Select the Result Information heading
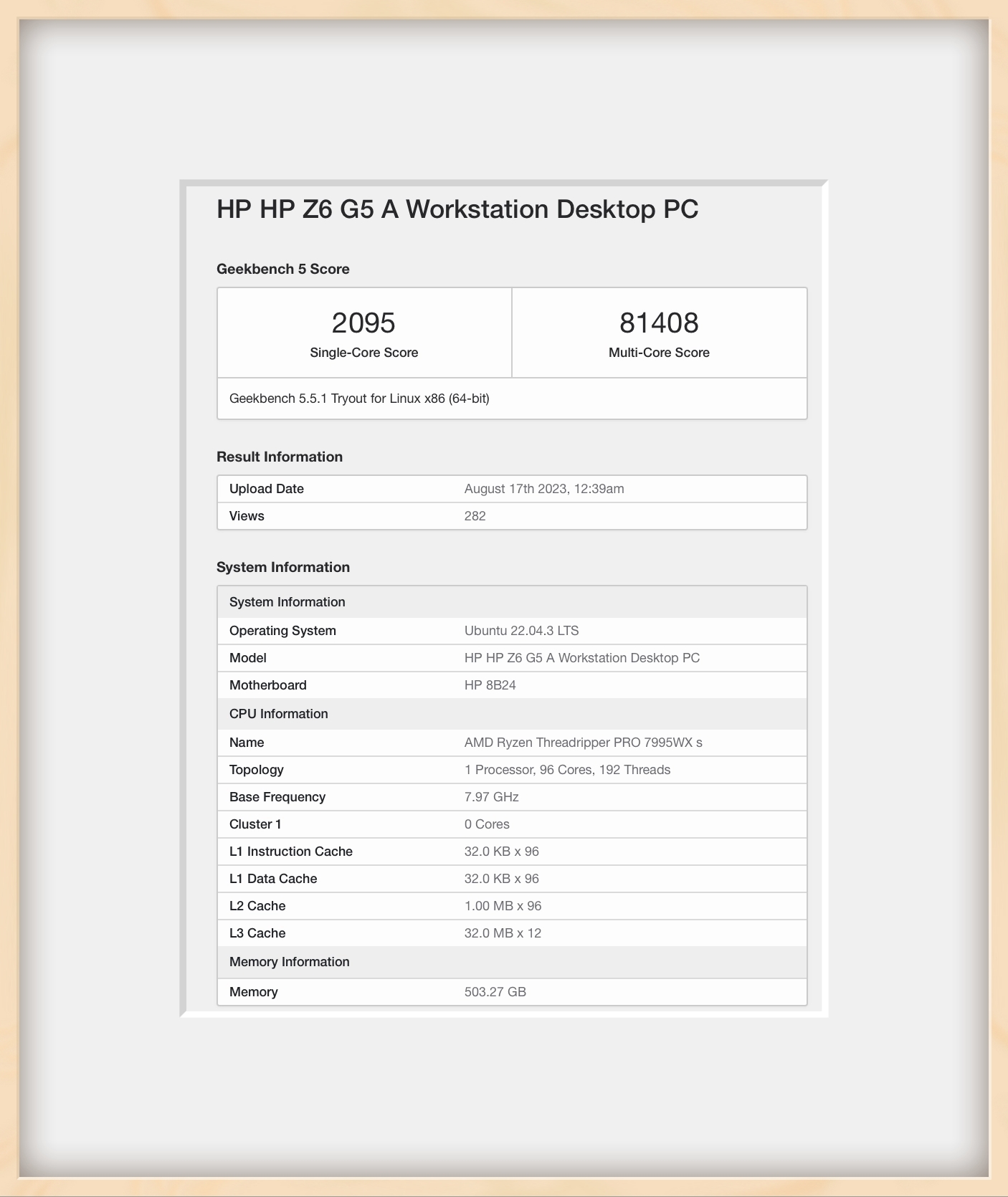The image size is (1008, 1197). click(x=280, y=457)
